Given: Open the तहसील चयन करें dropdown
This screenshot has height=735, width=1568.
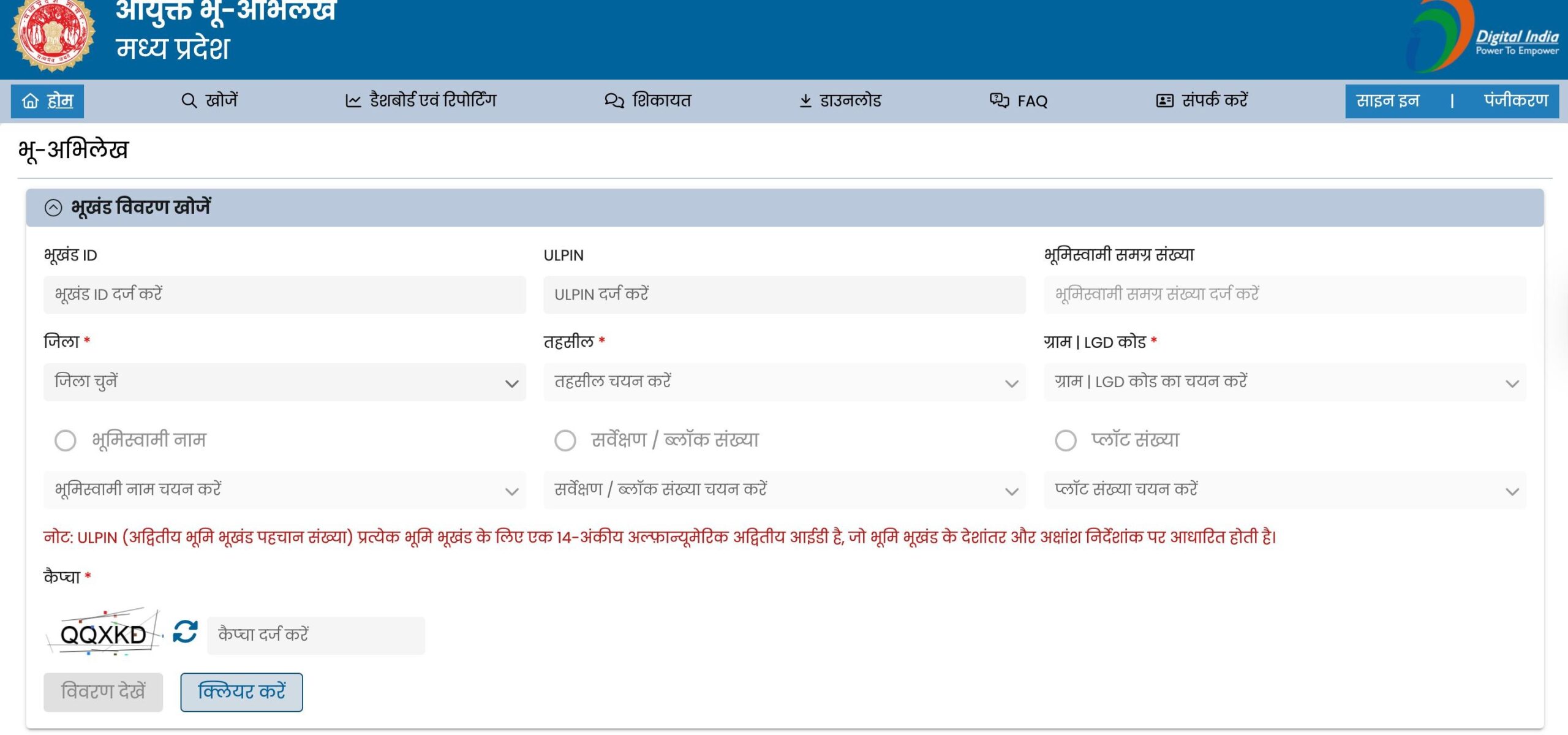Looking at the screenshot, I should pos(784,382).
